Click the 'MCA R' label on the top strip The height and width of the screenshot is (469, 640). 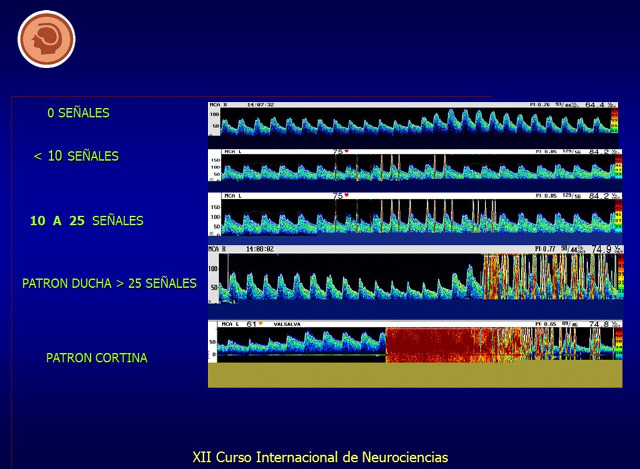click(220, 104)
